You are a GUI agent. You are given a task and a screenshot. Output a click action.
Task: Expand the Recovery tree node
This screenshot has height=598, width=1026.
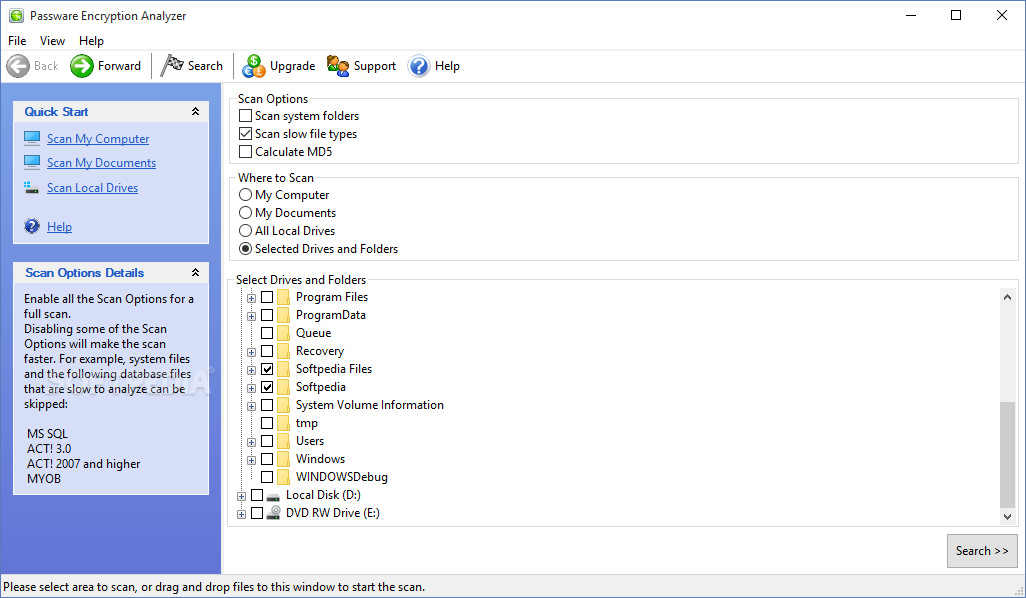tap(251, 352)
